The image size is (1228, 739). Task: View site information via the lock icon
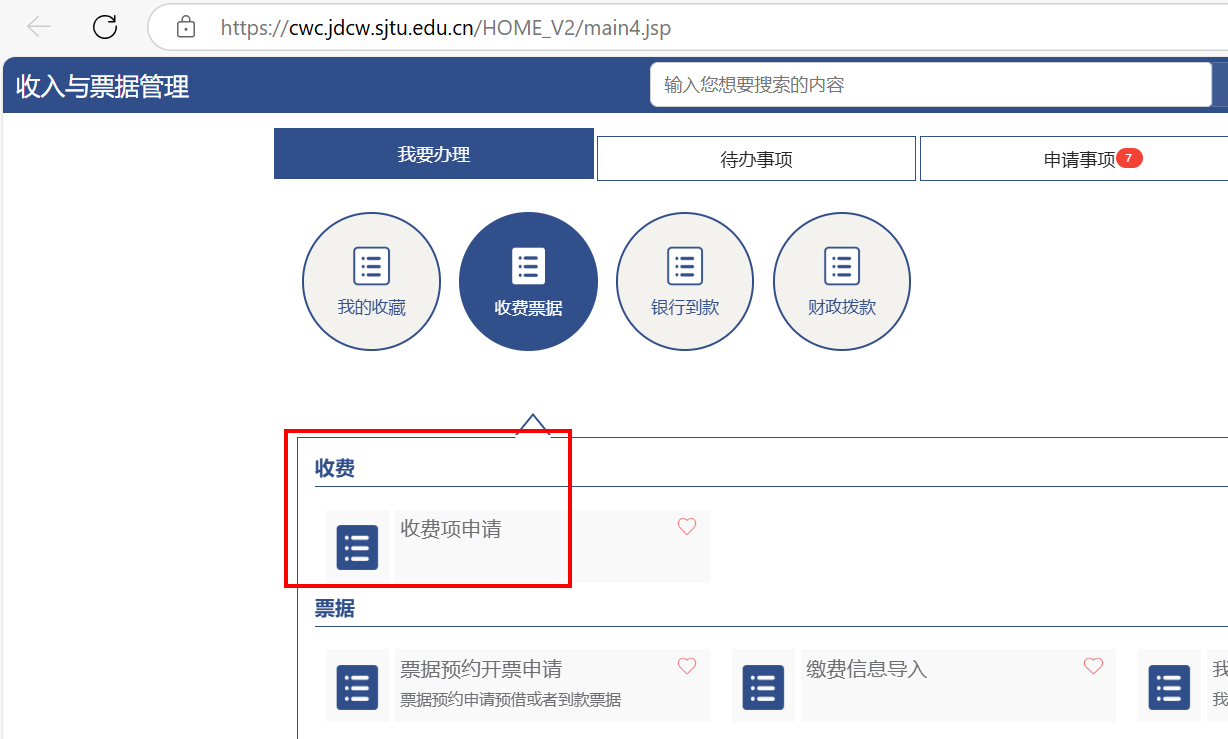186,27
